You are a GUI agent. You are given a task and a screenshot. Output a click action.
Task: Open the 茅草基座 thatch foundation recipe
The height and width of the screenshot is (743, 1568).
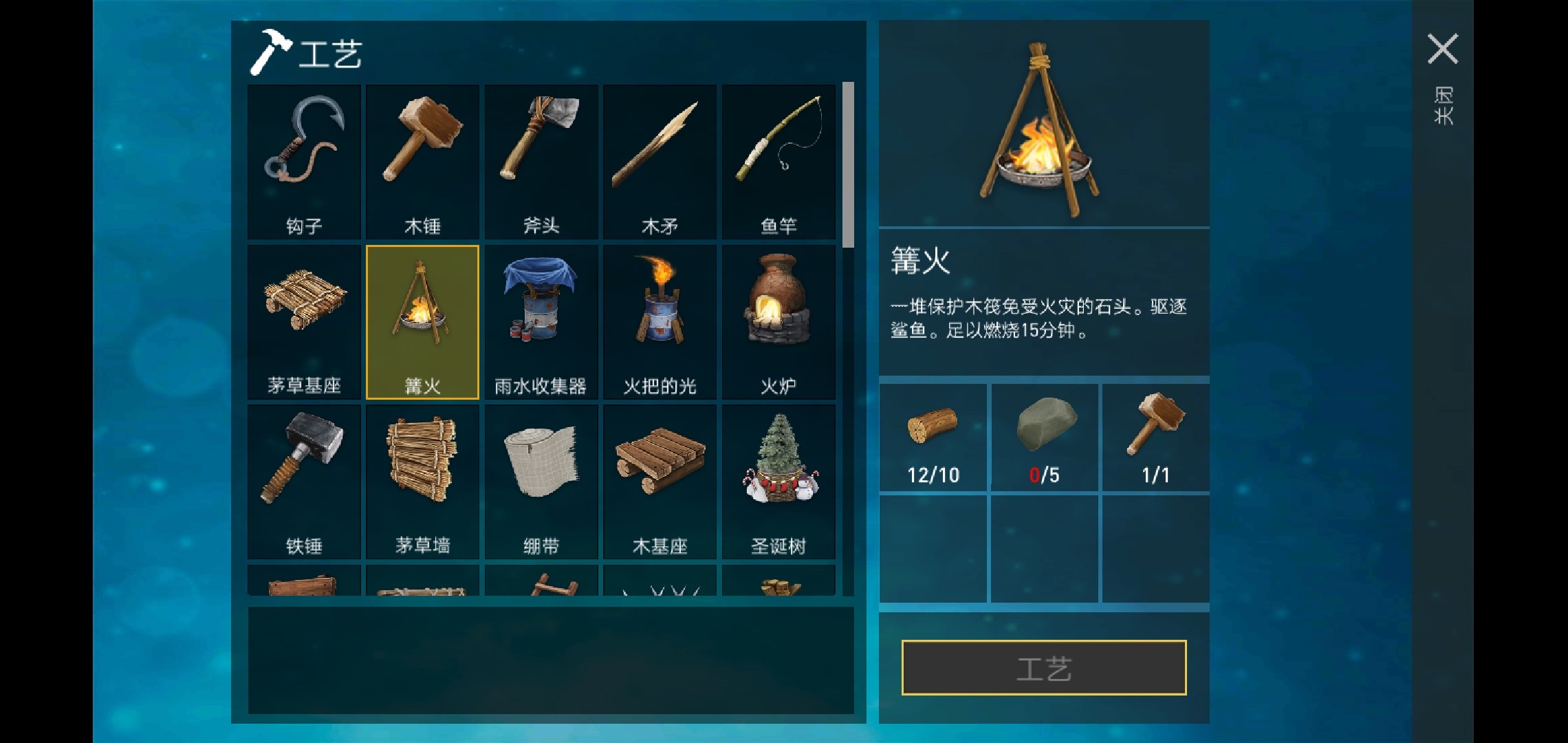304,322
